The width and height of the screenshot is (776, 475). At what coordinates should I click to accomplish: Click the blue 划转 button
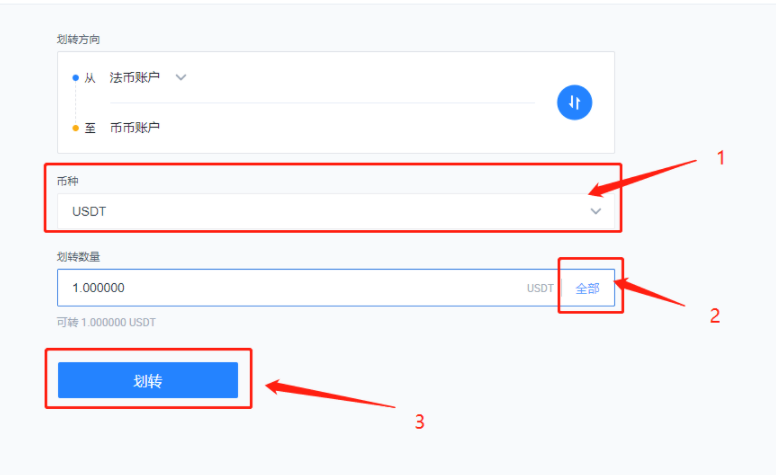(x=148, y=380)
